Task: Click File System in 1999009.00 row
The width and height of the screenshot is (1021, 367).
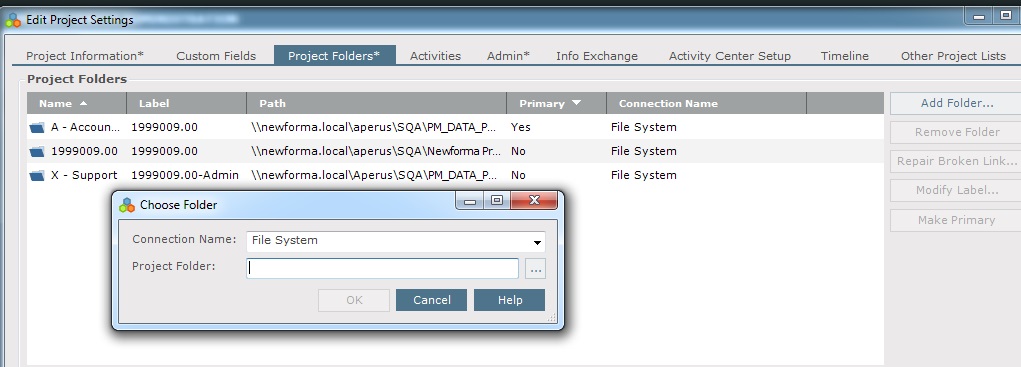Action: pos(643,152)
